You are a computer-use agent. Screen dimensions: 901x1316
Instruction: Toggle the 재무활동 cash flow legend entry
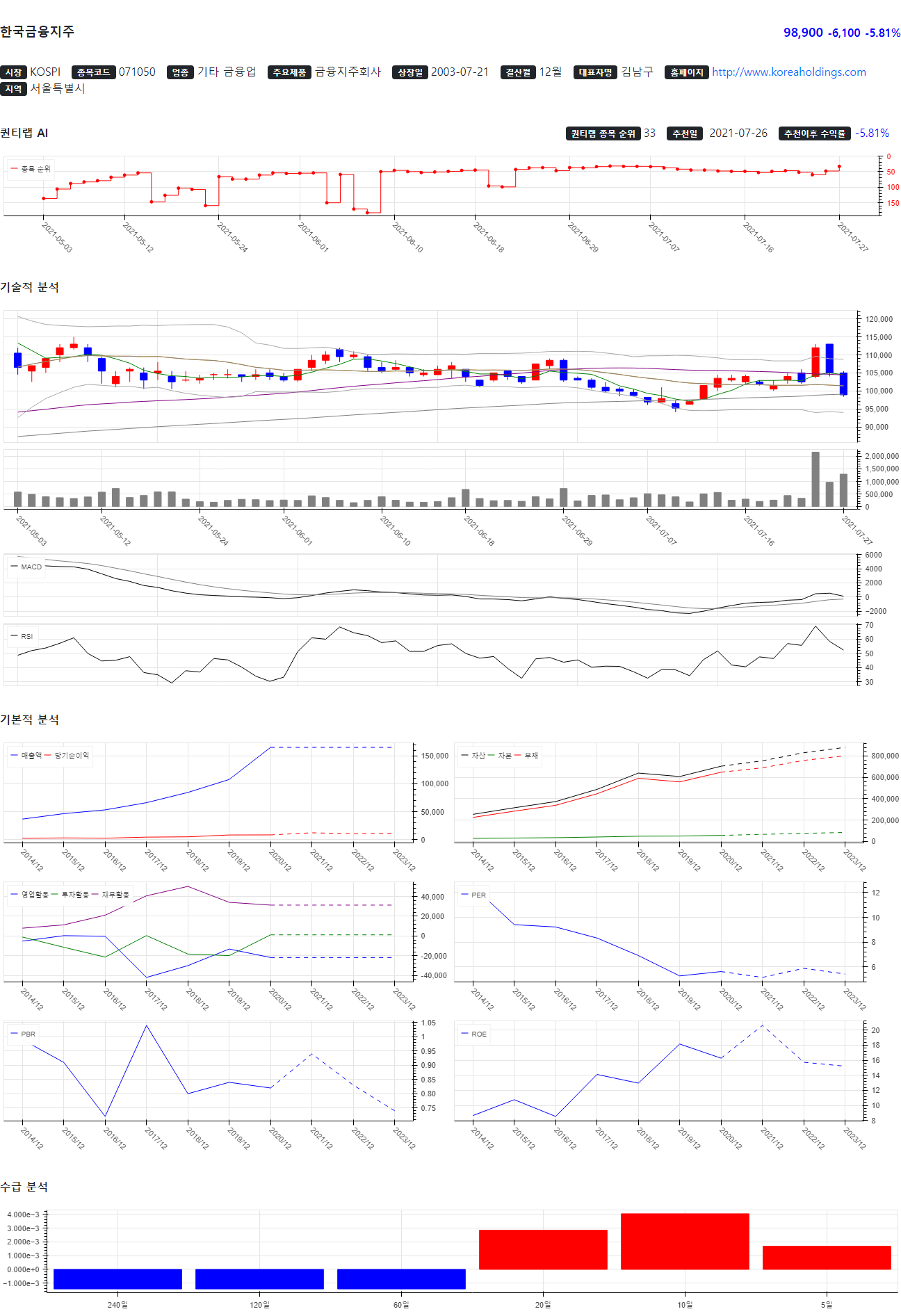[x=111, y=895]
